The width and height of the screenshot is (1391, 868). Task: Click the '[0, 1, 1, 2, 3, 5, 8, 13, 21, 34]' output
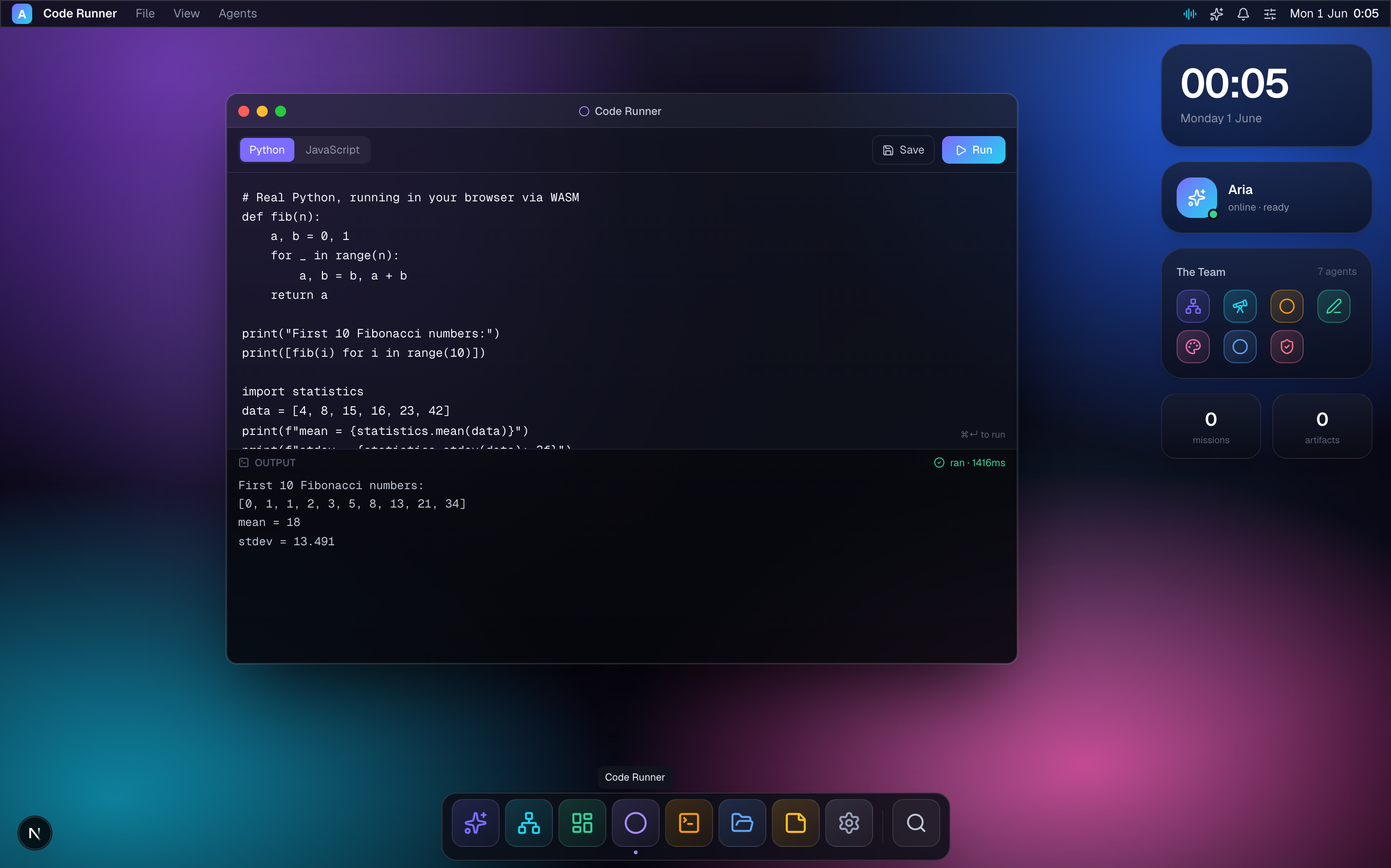[352, 504]
